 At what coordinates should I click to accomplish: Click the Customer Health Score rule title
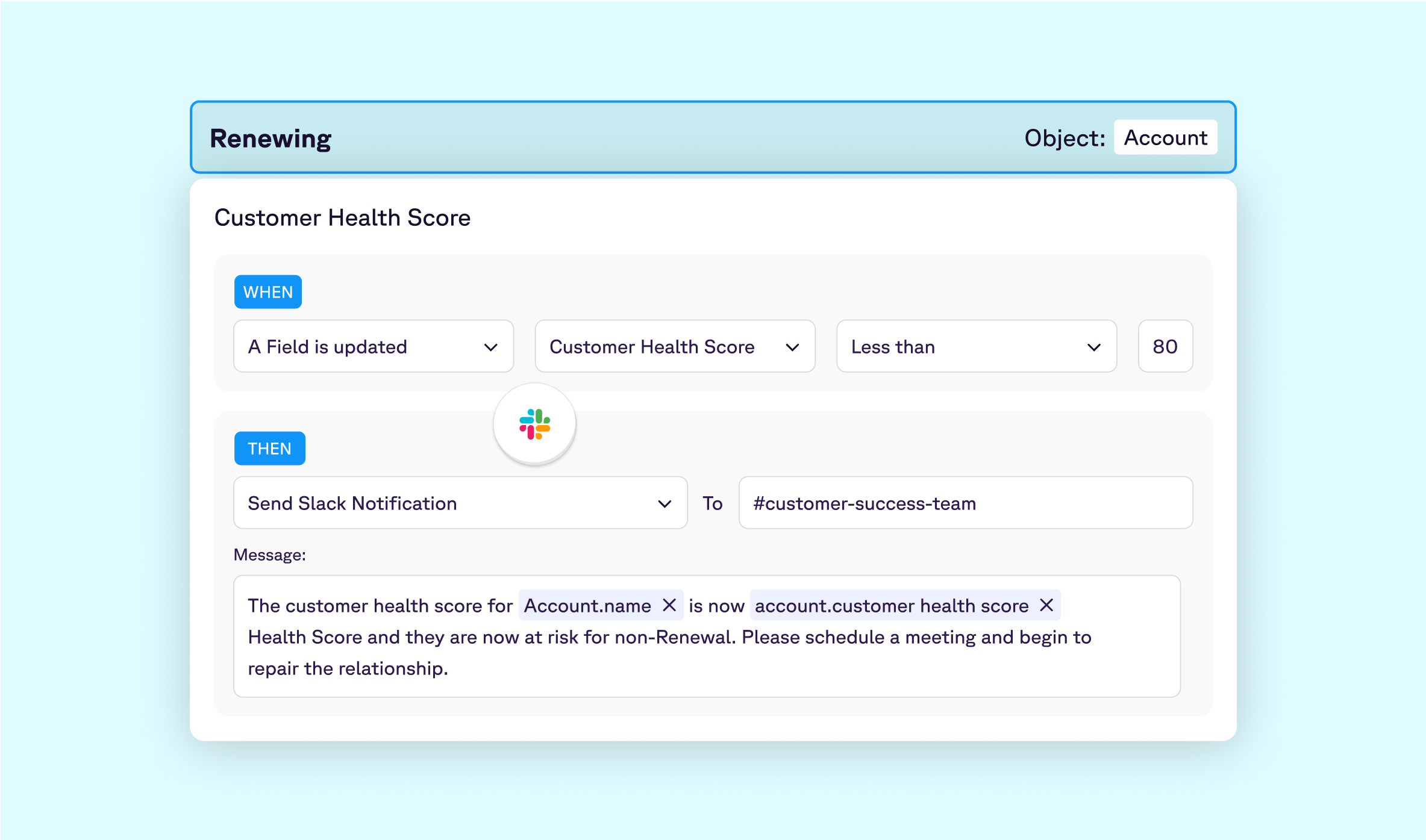pyautogui.click(x=342, y=217)
